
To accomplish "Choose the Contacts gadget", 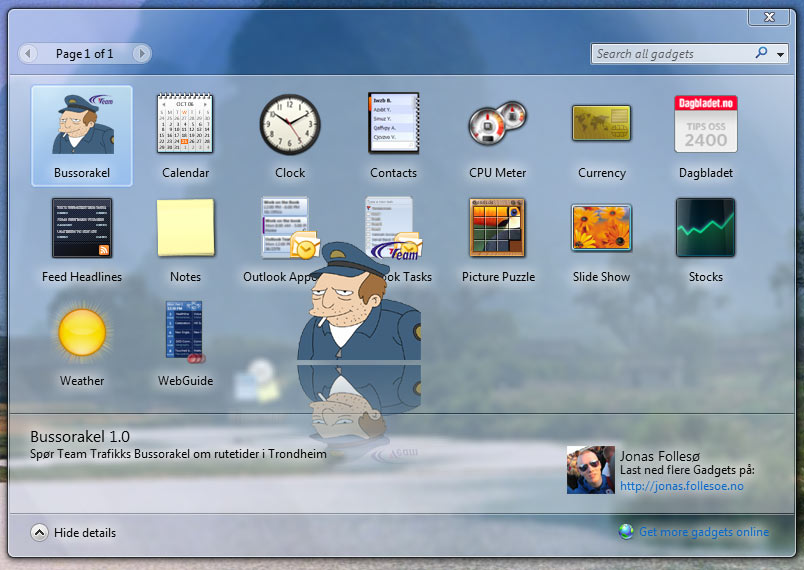I will coord(394,123).
